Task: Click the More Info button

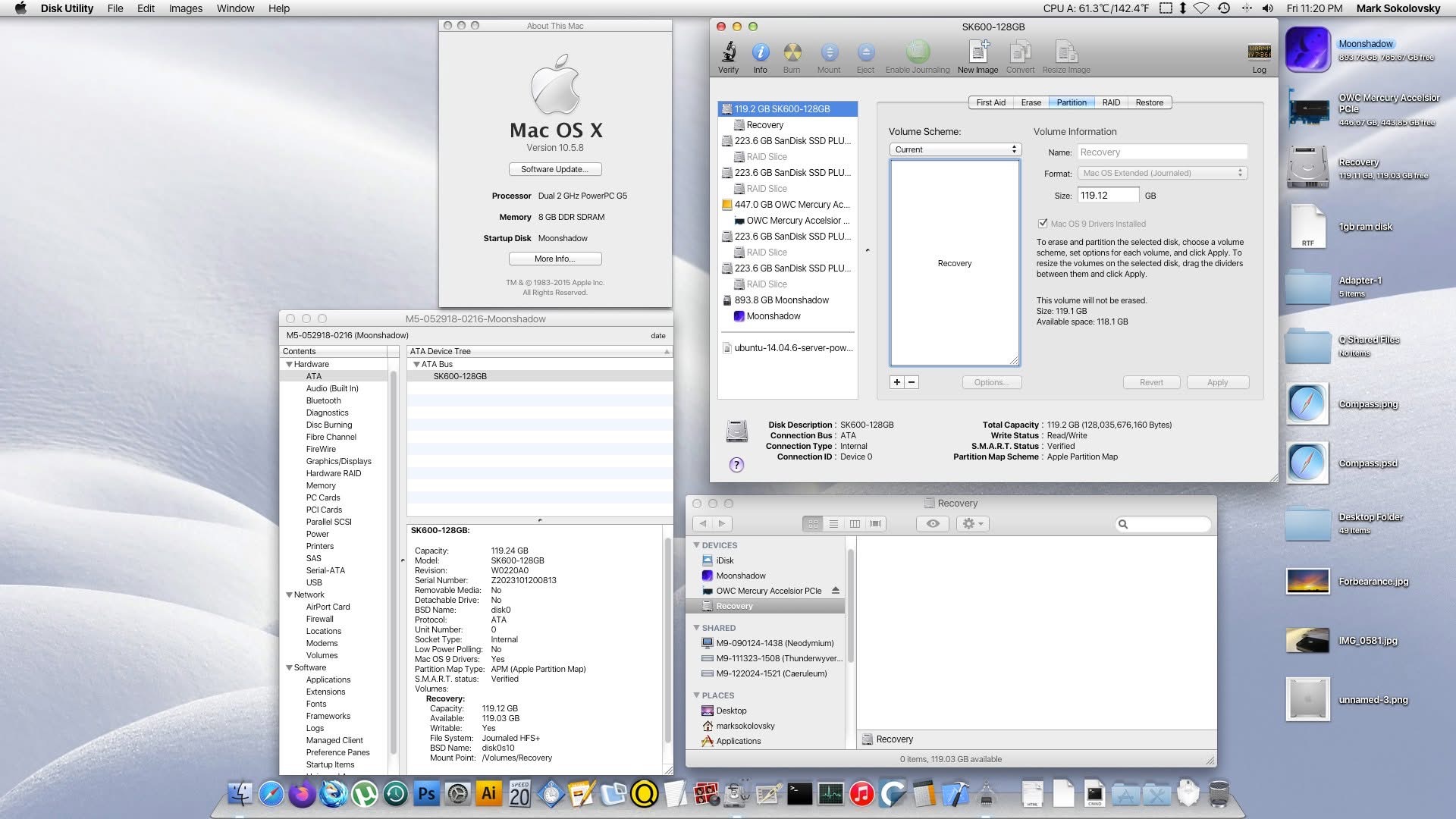Action: (554, 259)
